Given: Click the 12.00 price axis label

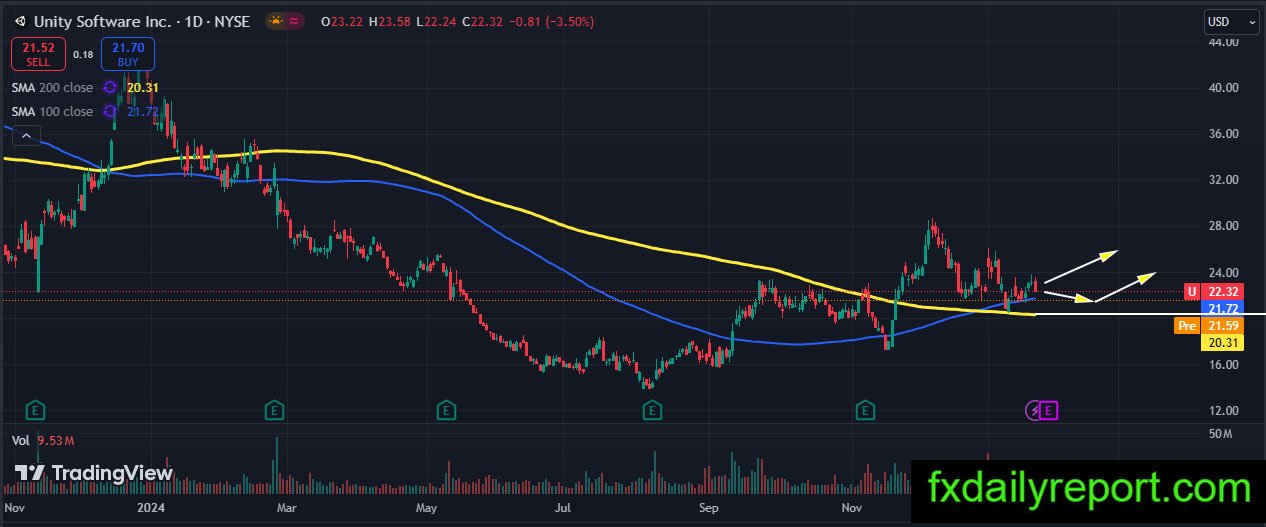Looking at the screenshot, I should 1223,410.
